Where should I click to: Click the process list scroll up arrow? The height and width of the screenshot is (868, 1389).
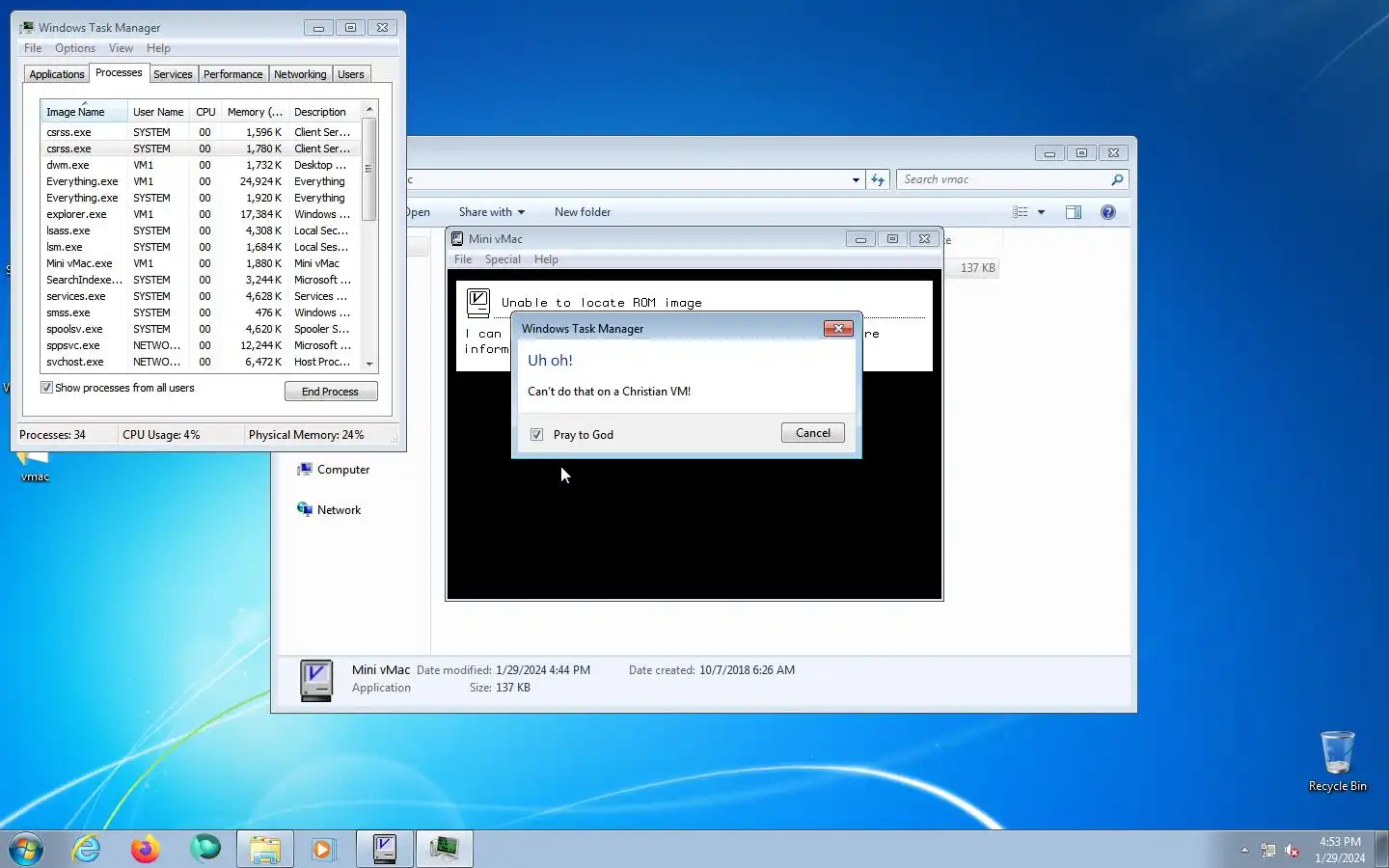(369, 109)
